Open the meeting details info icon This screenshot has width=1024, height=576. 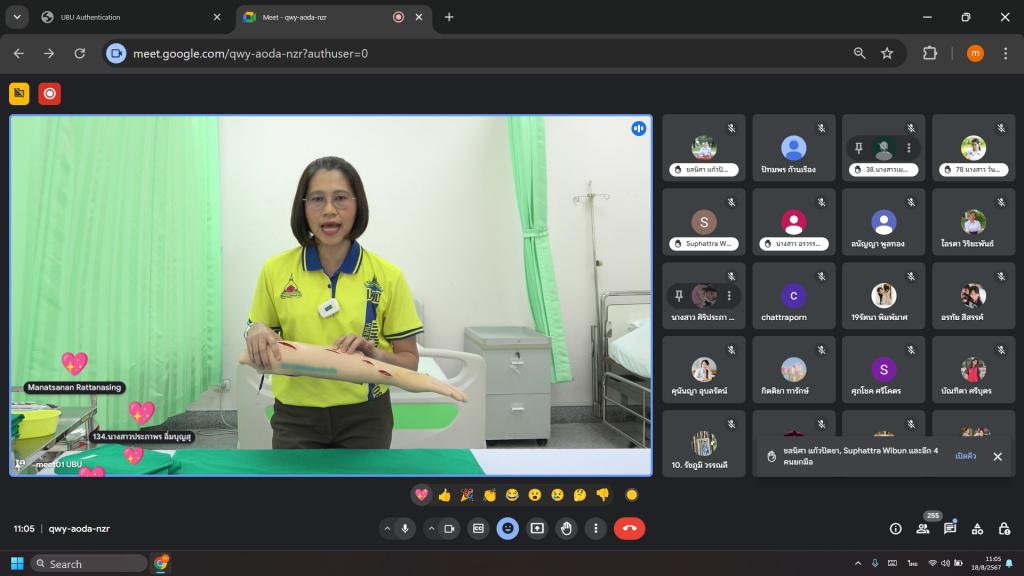[x=895, y=528]
